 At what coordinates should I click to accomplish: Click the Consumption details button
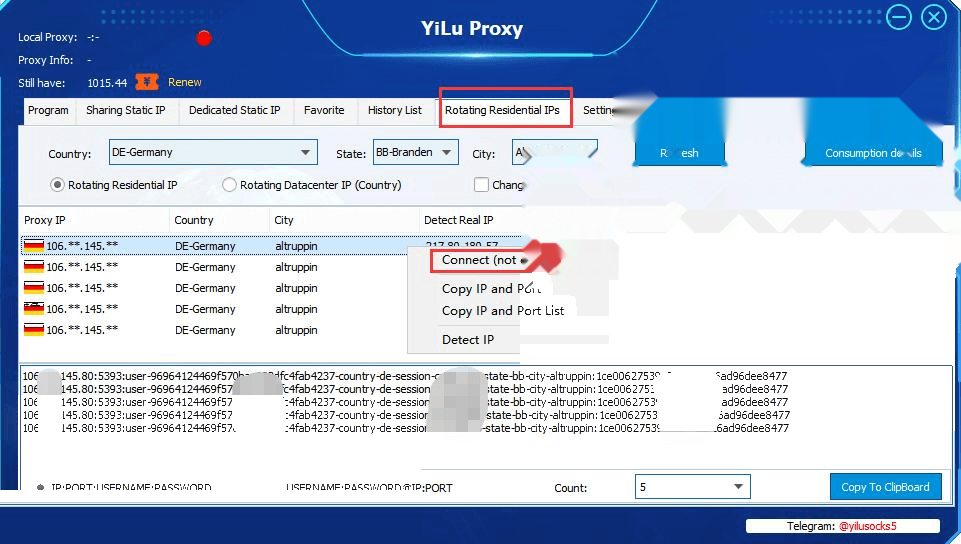point(873,153)
